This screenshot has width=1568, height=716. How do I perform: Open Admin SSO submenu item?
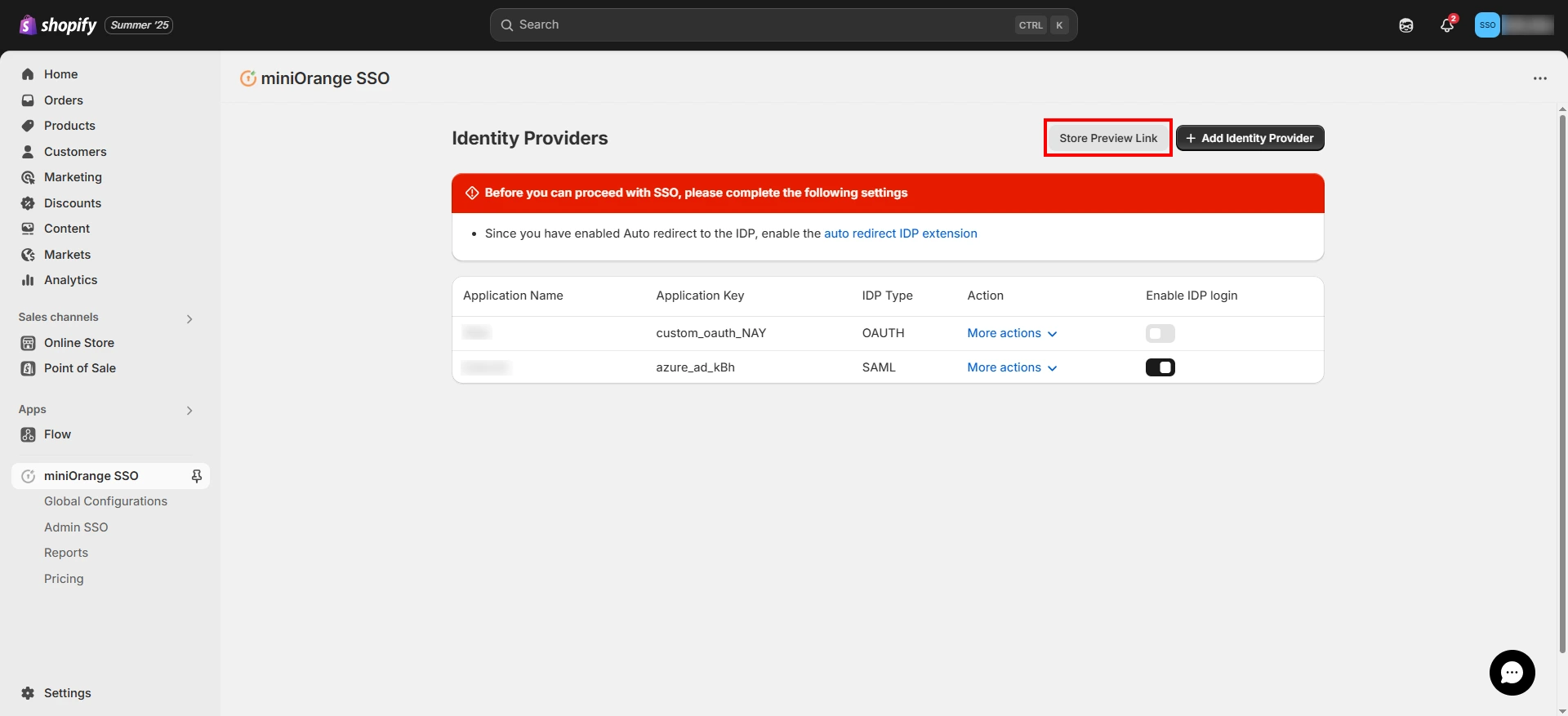click(76, 527)
